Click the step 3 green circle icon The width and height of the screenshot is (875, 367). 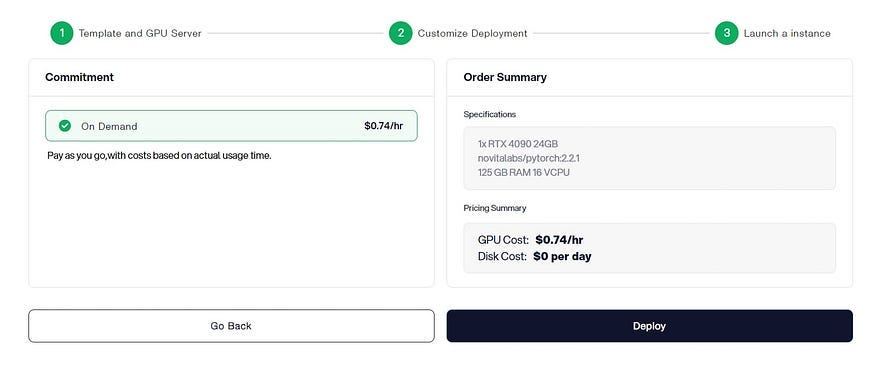pyautogui.click(x=727, y=33)
